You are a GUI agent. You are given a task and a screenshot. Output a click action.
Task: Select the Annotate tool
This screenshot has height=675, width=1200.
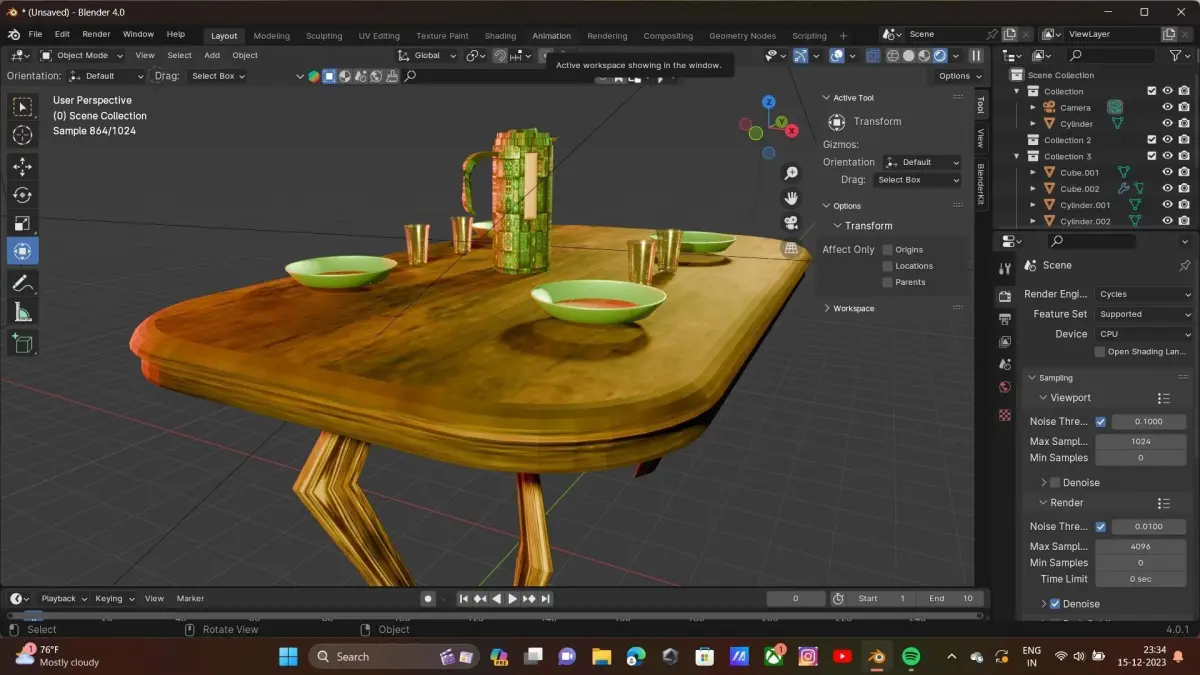(x=22, y=283)
